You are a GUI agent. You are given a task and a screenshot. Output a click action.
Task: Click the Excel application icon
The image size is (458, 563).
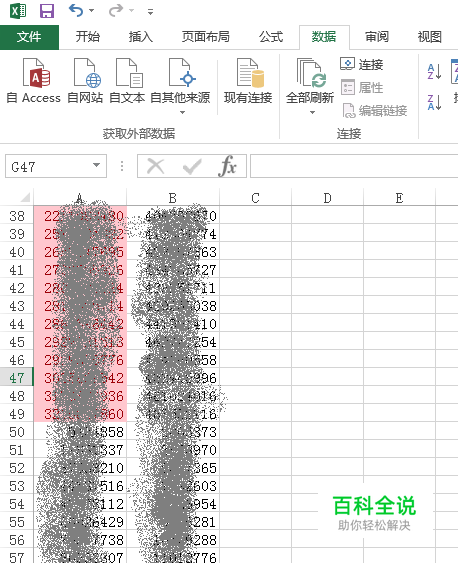tap(18, 11)
